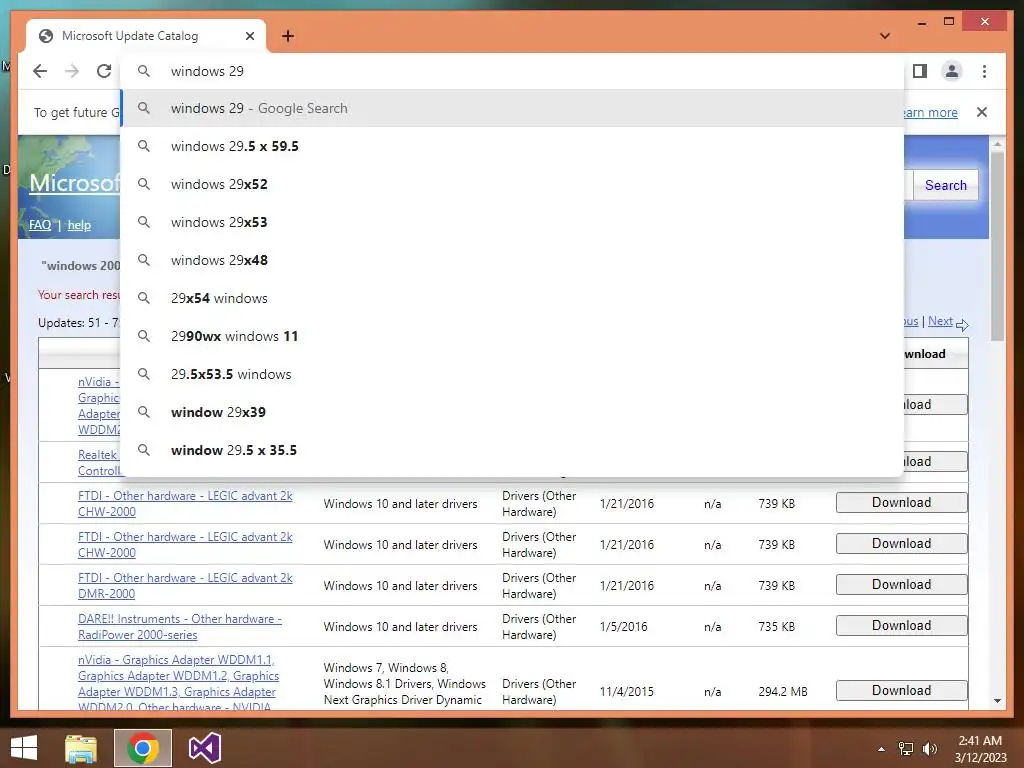Screen dimensions: 1024x768
Task: Click the magnifier icon beside 'windows 29x52'
Action: click(144, 184)
